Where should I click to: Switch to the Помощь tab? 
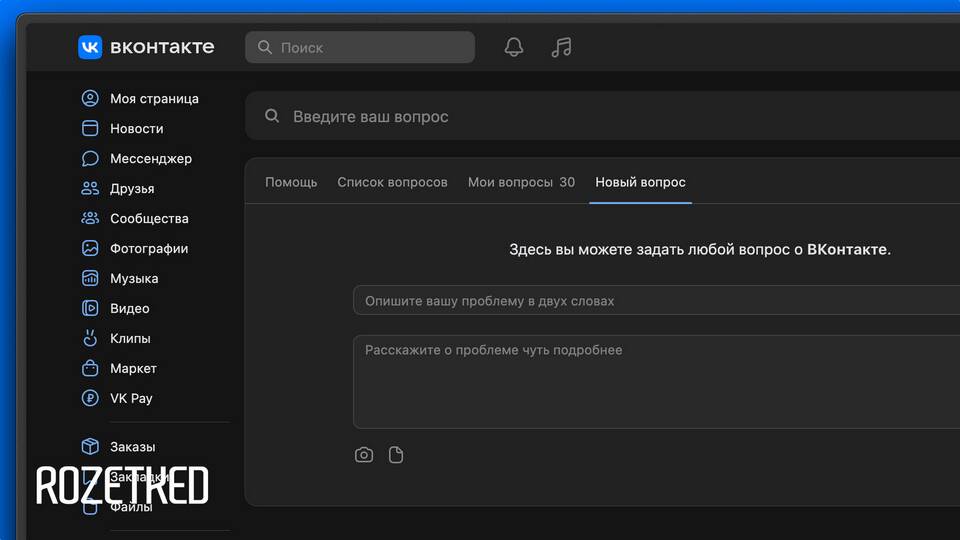tap(291, 182)
